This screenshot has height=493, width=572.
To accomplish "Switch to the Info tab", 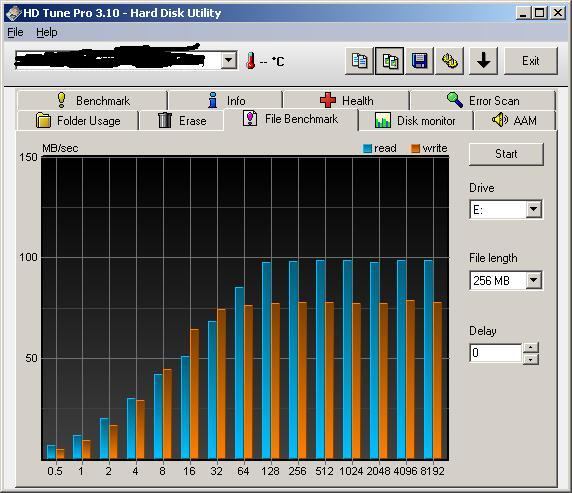I will pos(225,100).
